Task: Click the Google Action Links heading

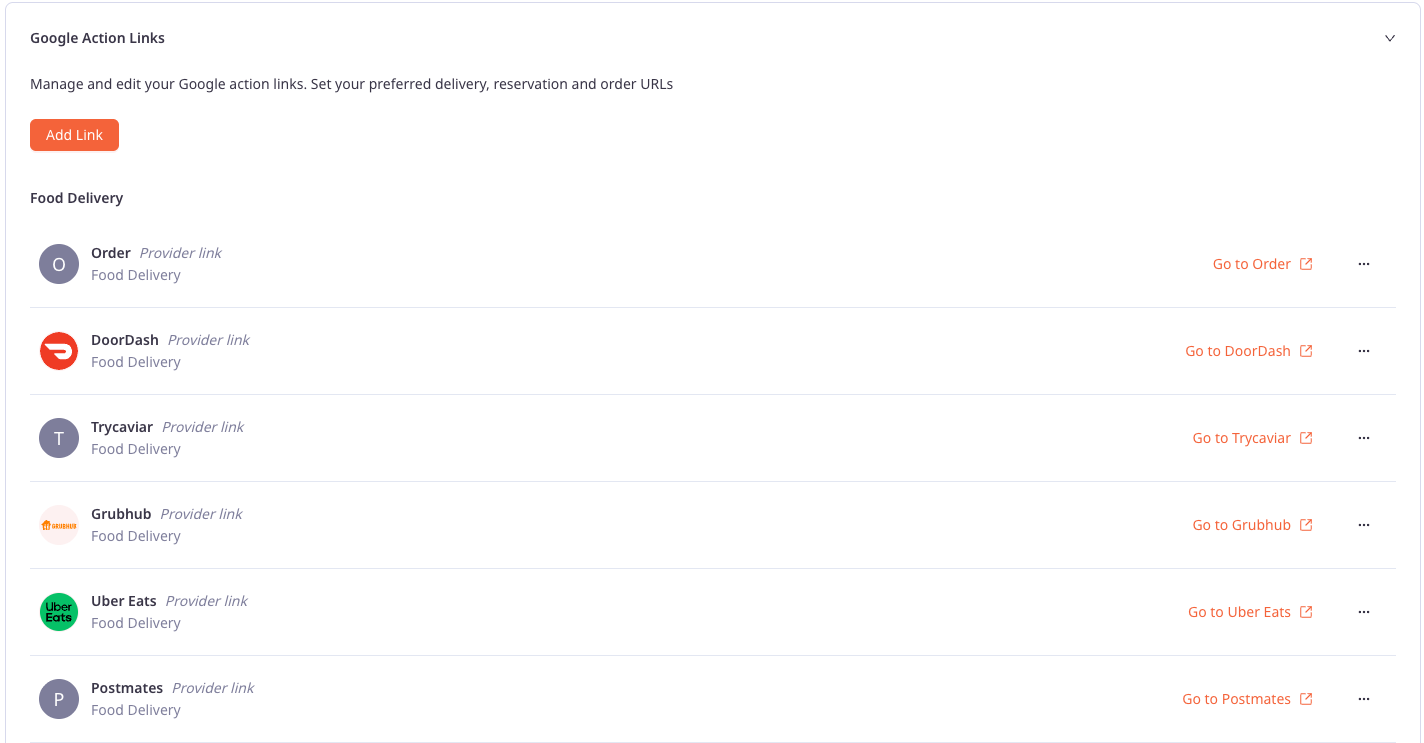Action: click(97, 38)
